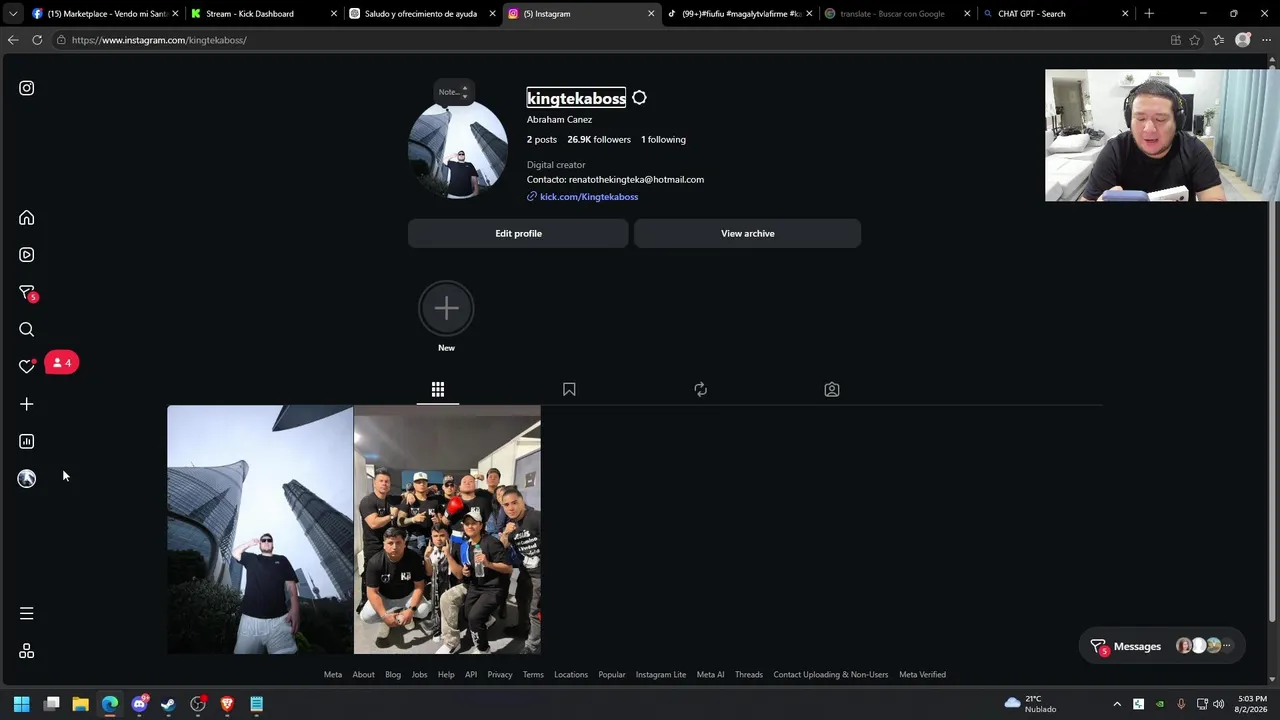Open the browser Favorites icon

(1218, 40)
